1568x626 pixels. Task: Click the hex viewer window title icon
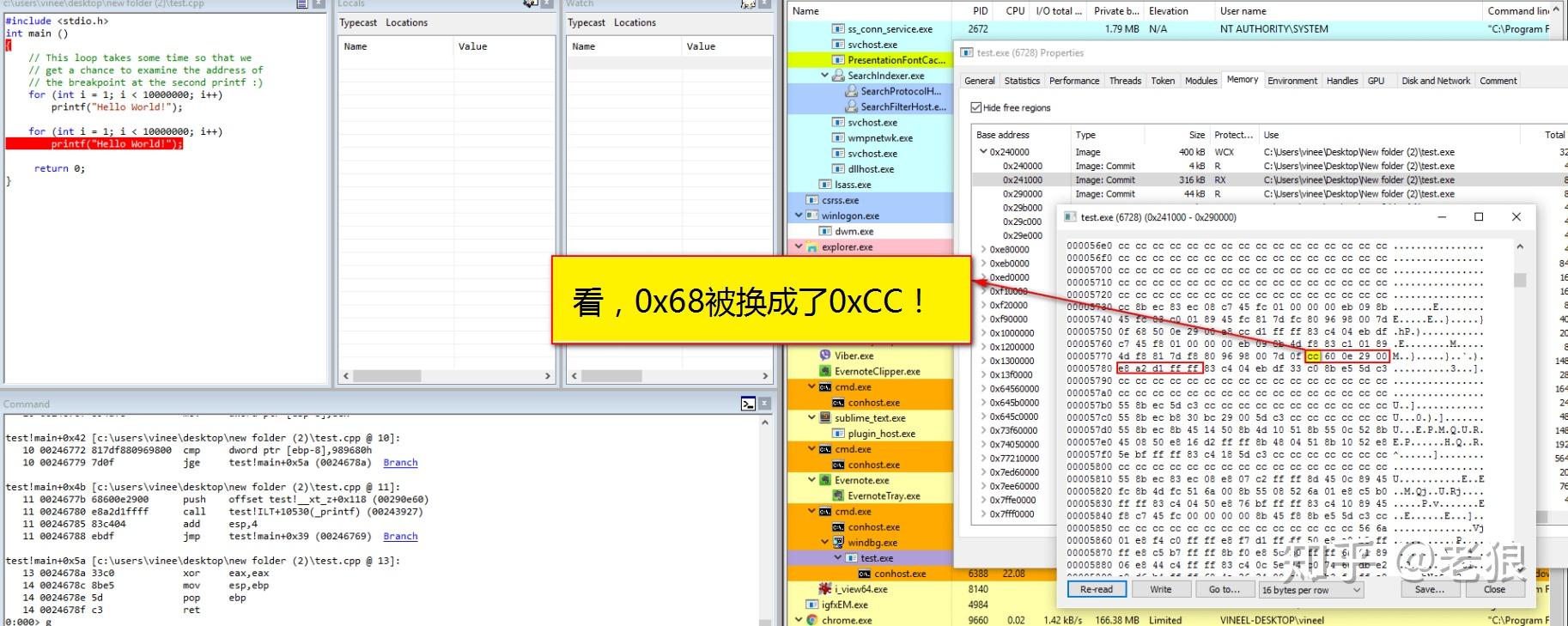[x=1070, y=217]
